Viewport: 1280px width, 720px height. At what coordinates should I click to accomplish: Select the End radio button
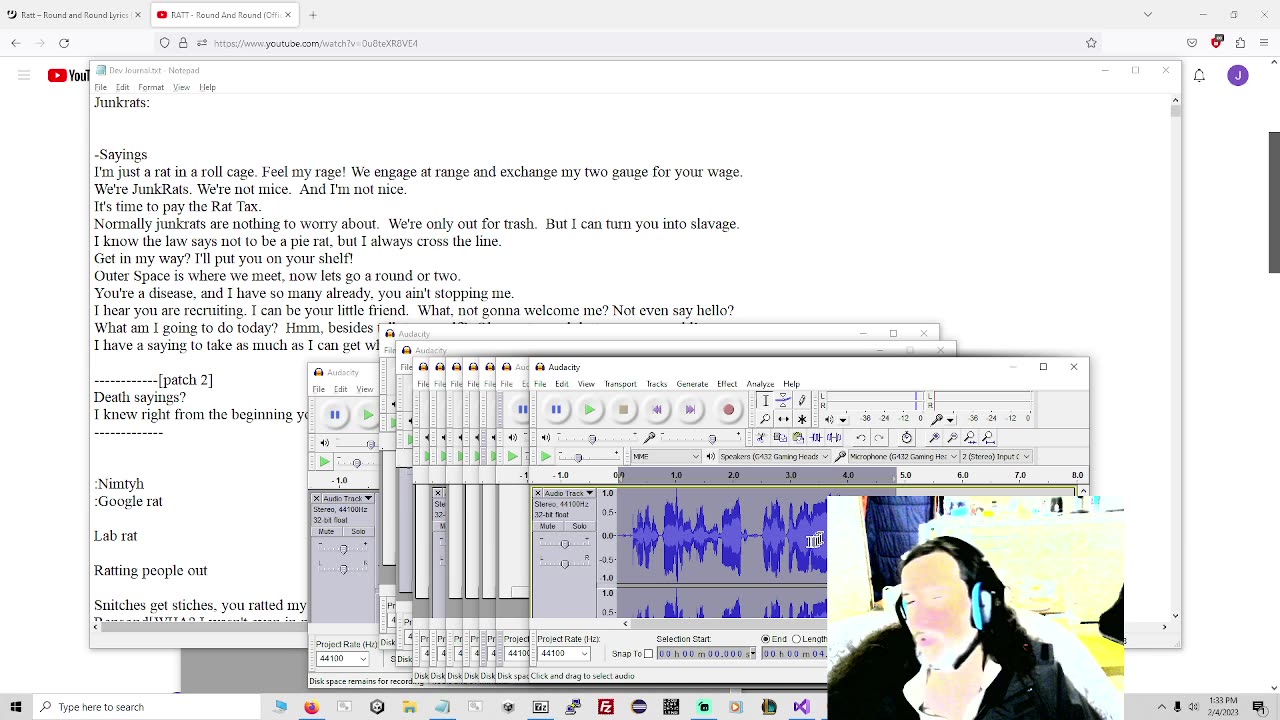[766, 639]
